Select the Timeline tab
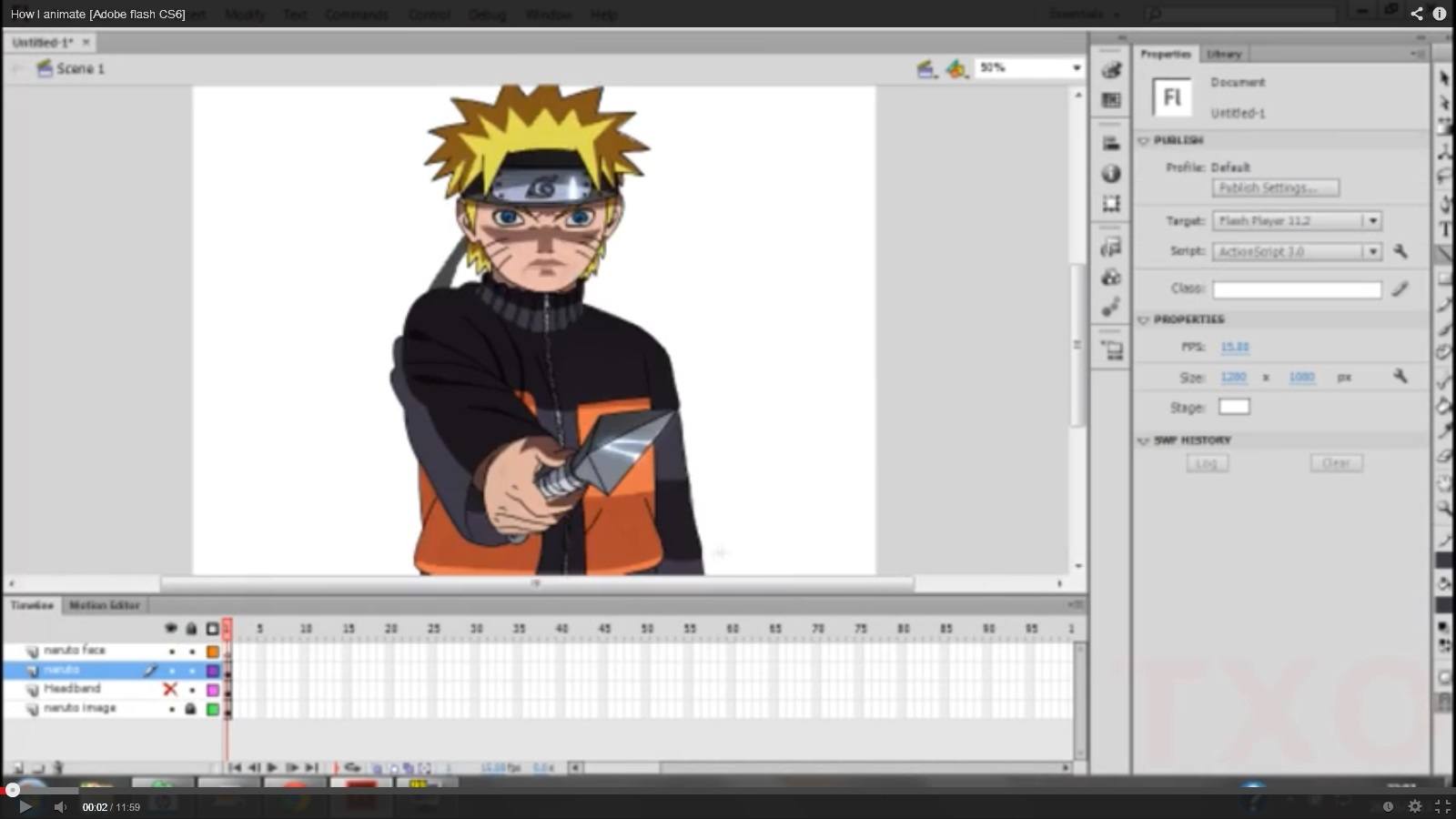The height and width of the screenshot is (819, 1456). point(32,605)
